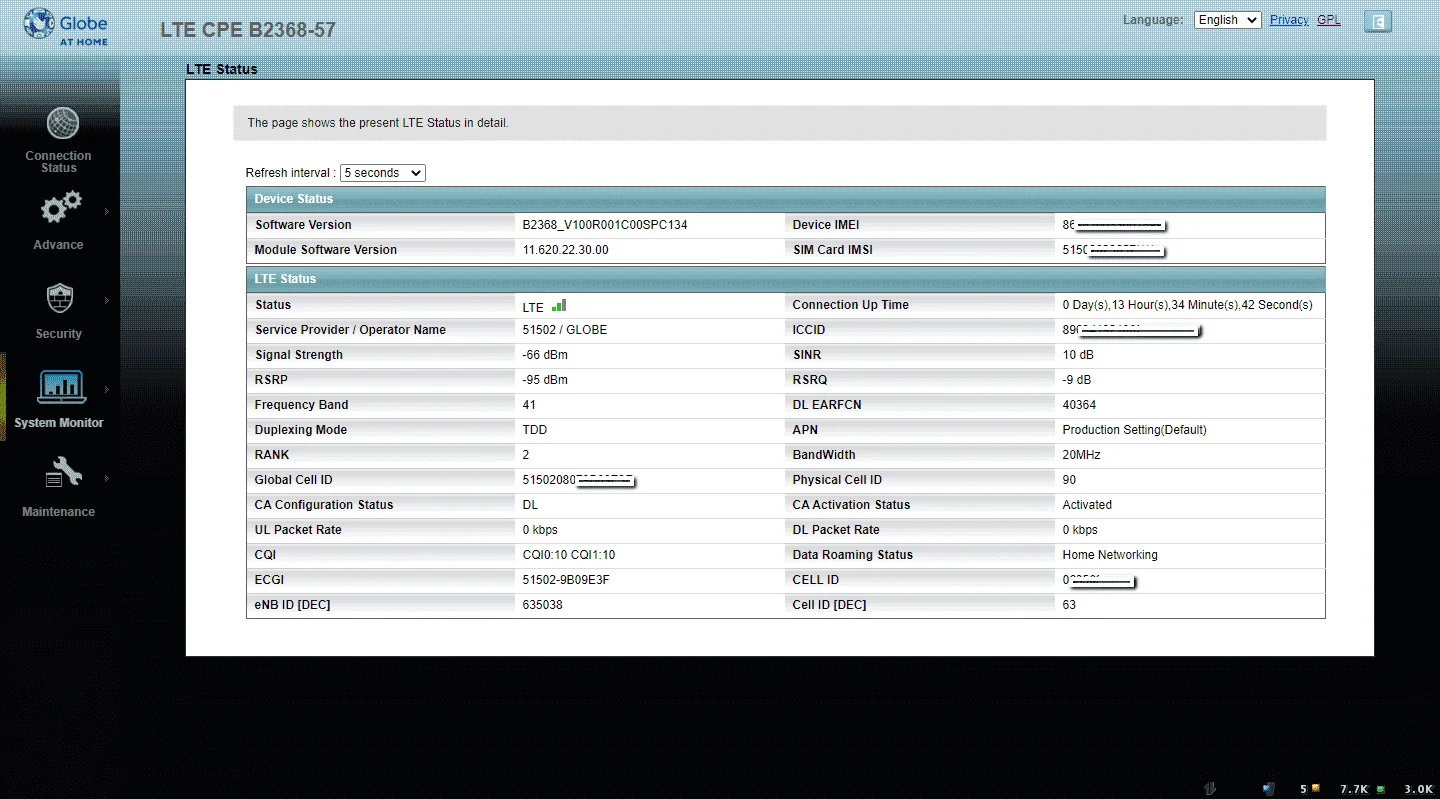Open the Refresh interval dropdown
Image resolution: width=1440 pixels, height=799 pixels.
point(383,173)
